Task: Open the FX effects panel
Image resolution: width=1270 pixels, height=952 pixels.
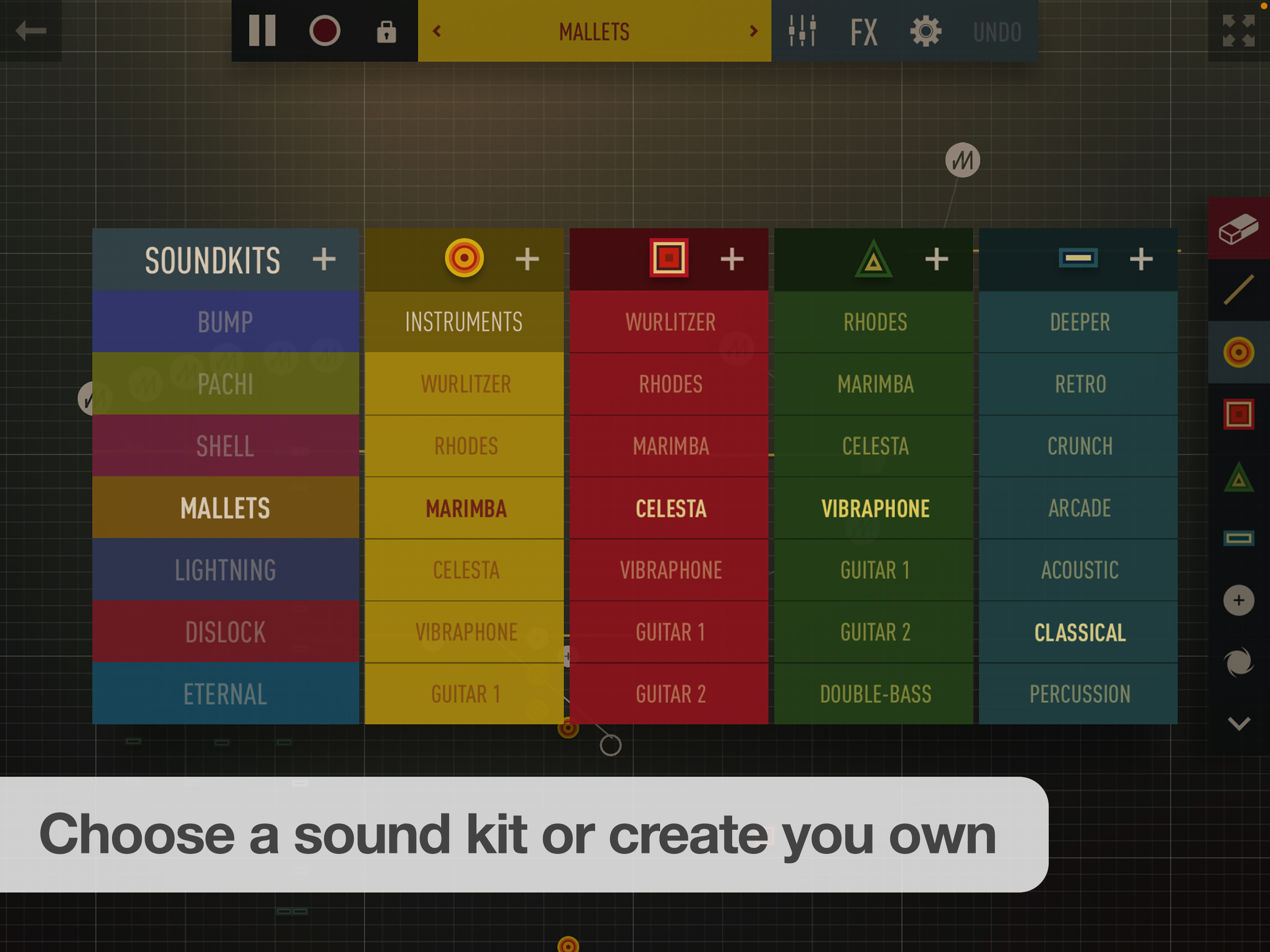Action: [x=864, y=31]
